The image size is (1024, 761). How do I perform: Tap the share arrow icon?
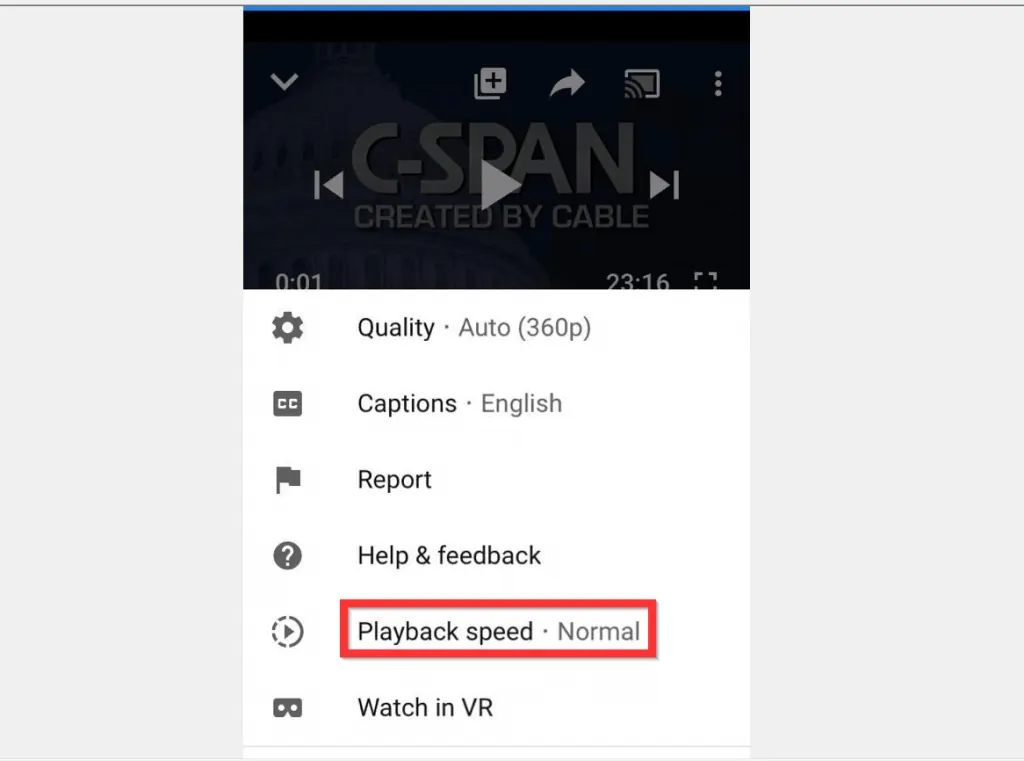click(567, 83)
